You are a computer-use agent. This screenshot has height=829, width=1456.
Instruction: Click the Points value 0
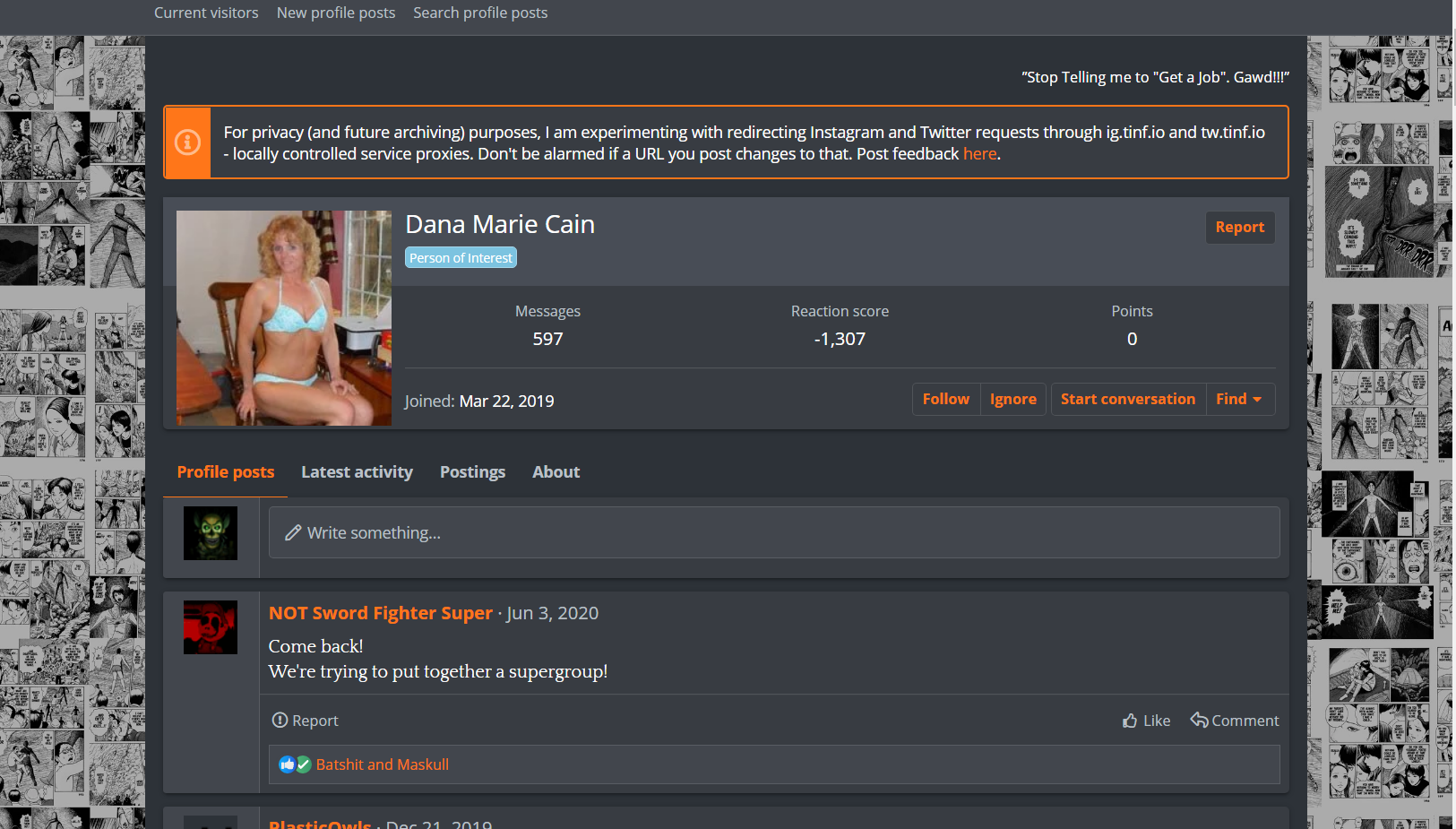click(1132, 339)
